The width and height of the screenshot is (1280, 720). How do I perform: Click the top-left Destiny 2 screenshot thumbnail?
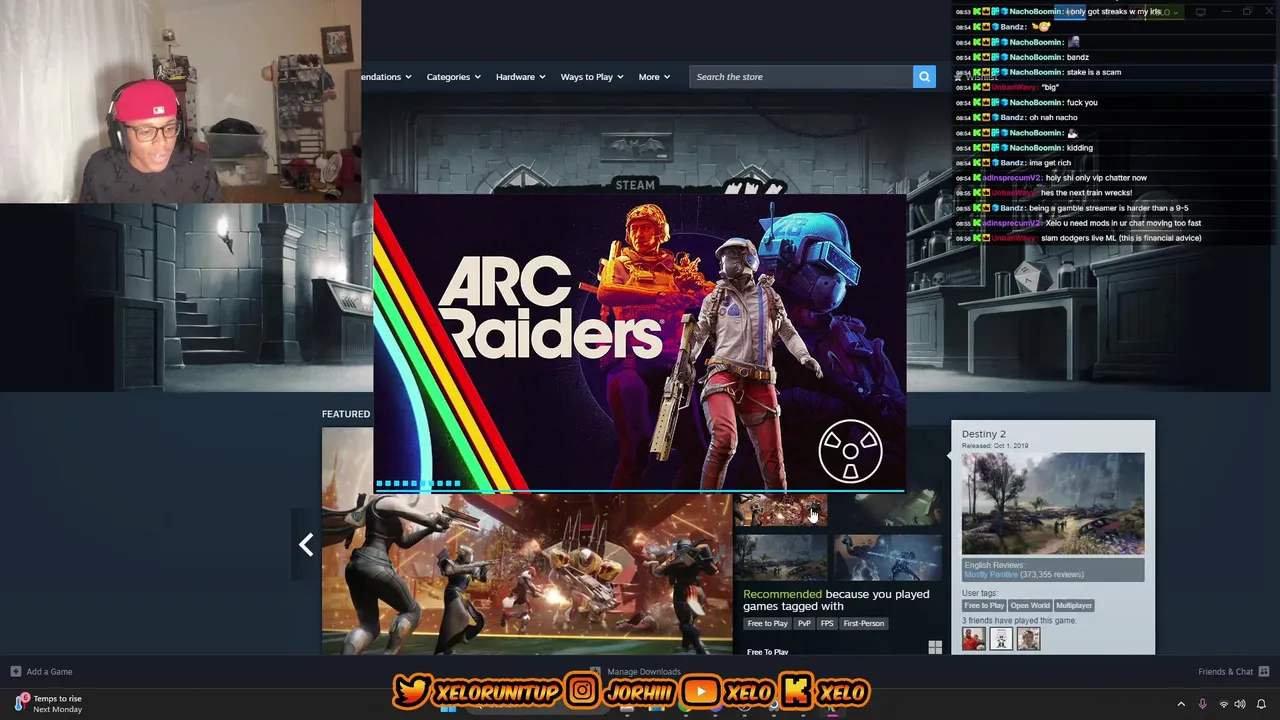pos(780,510)
